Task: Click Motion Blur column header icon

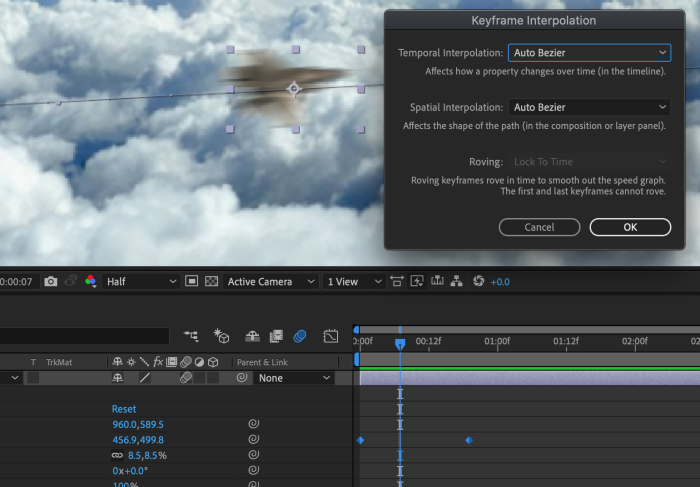Action: click(x=186, y=362)
